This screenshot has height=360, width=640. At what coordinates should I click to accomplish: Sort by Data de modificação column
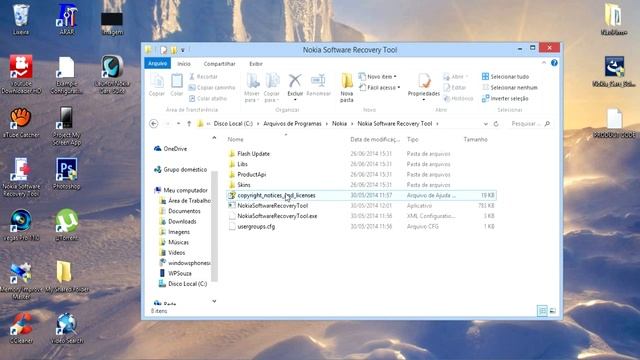pos(375,140)
